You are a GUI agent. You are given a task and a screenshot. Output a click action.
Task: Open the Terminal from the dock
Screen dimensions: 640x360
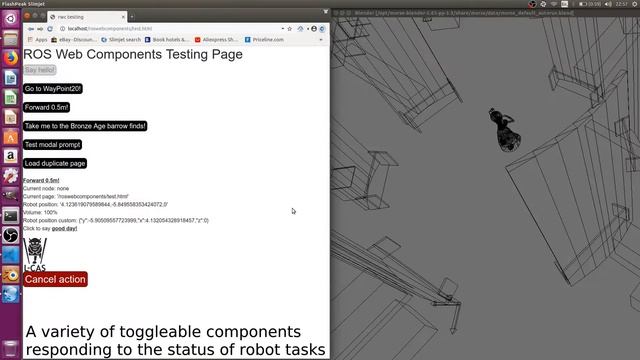[11, 216]
